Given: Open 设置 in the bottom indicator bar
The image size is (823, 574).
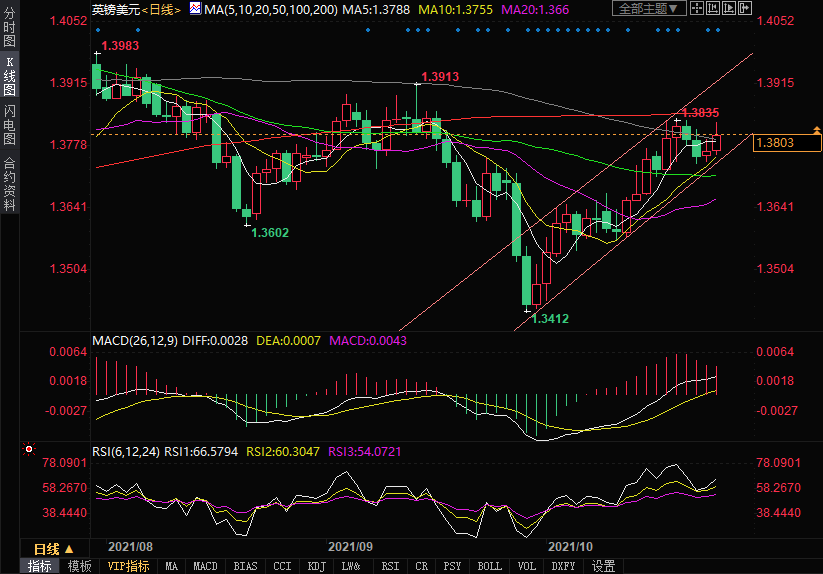Looking at the screenshot, I should 603,566.
